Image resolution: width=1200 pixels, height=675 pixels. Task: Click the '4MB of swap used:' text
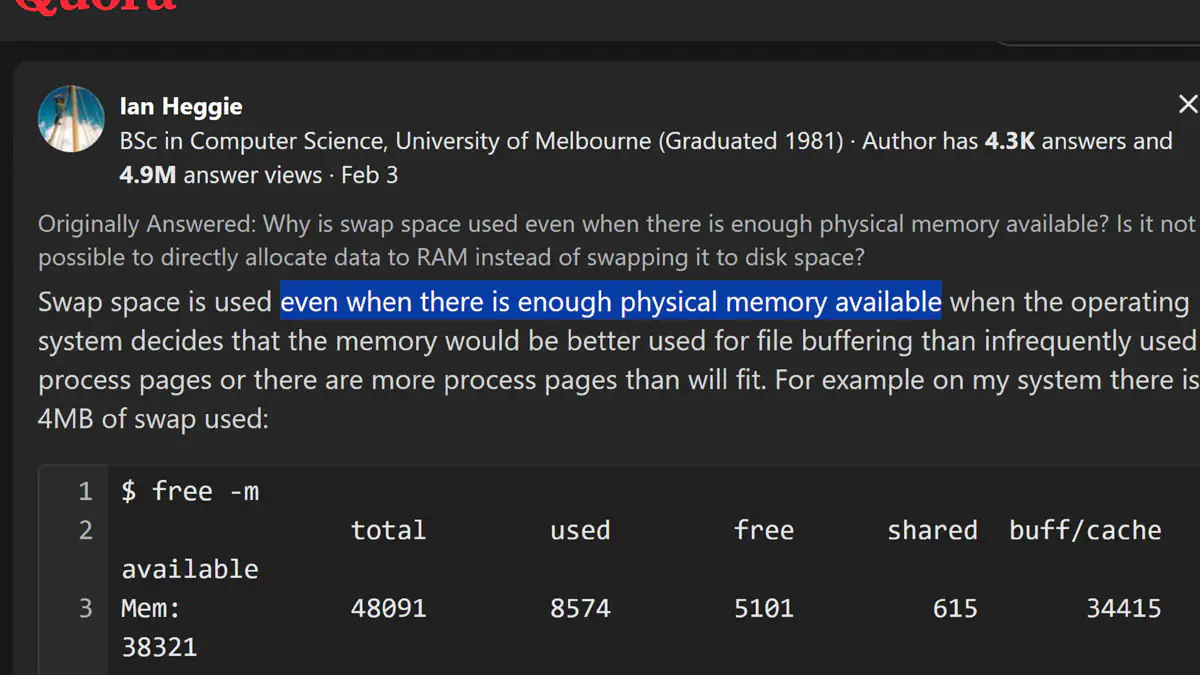coord(153,418)
